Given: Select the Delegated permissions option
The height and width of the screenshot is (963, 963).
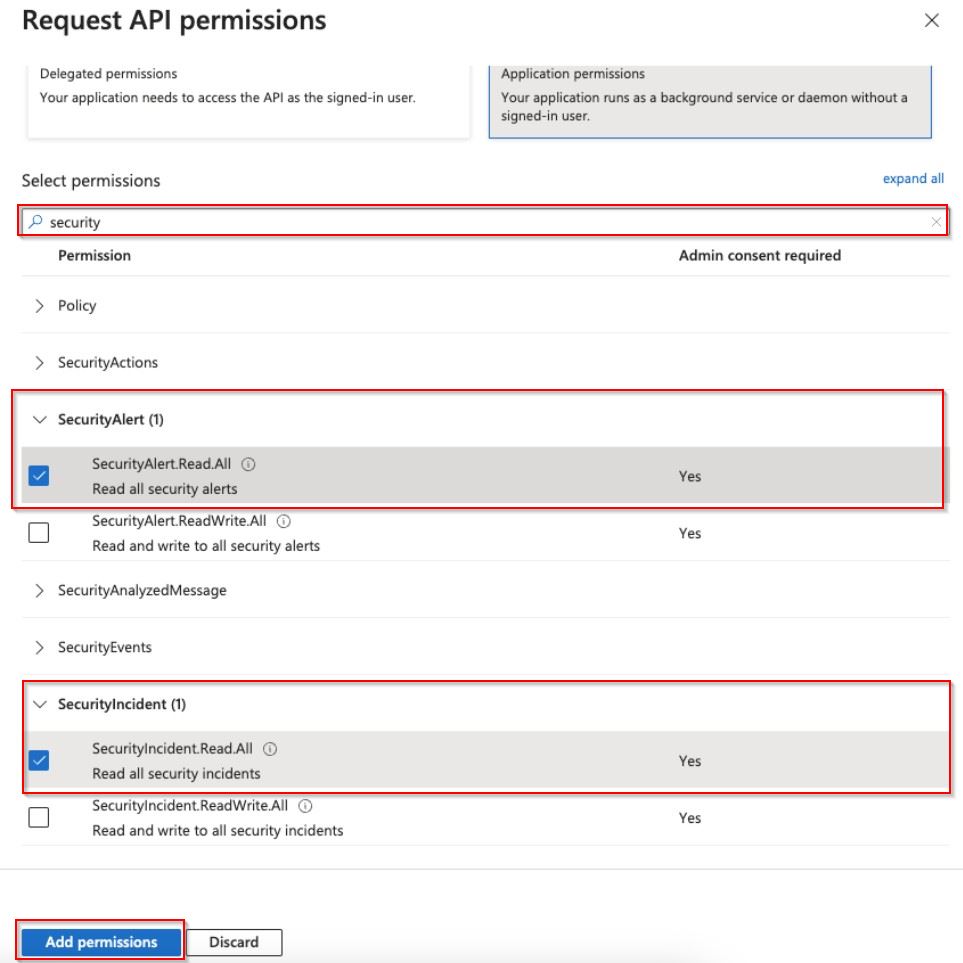Looking at the screenshot, I should (x=247, y=95).
